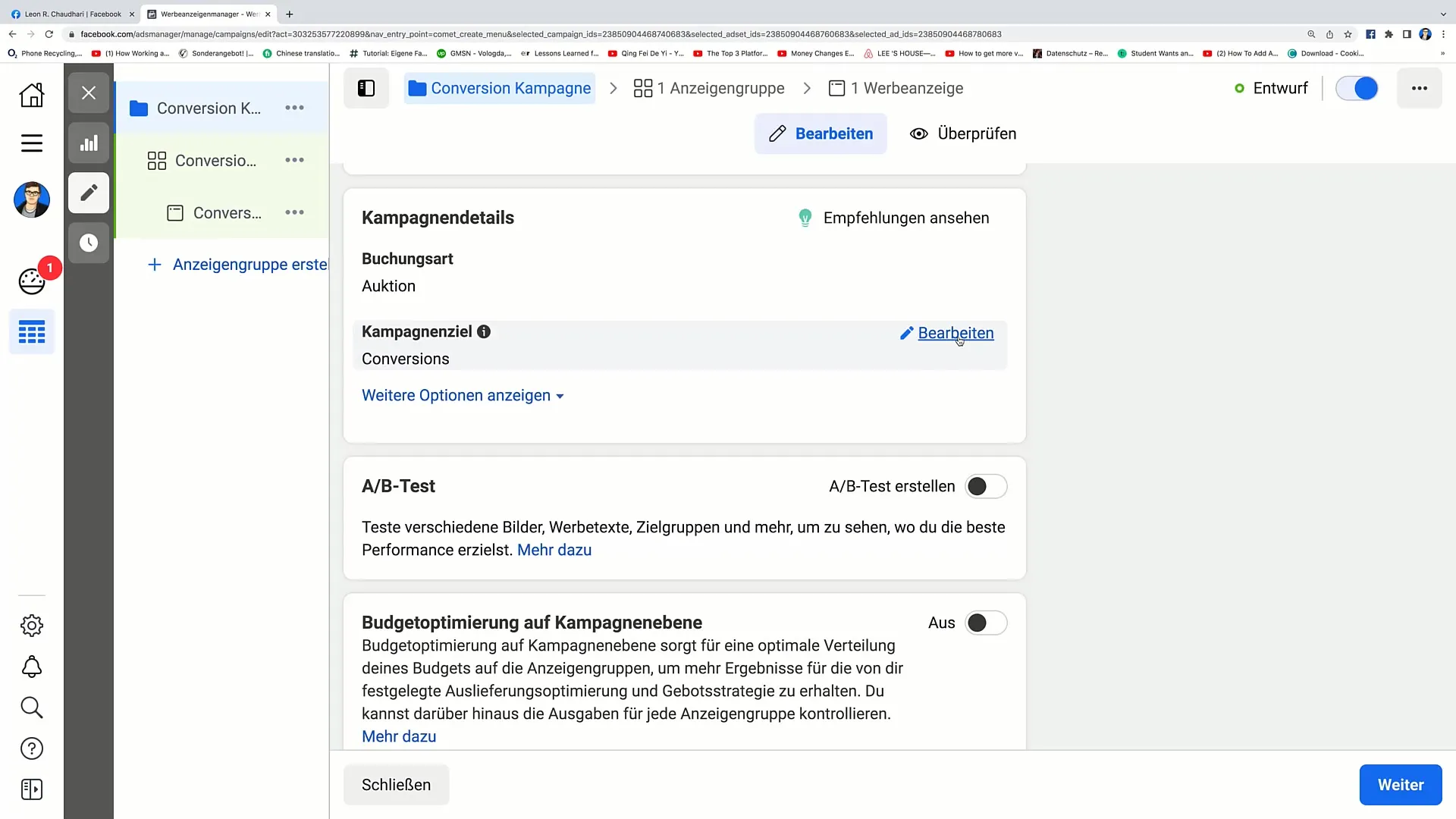The width and height of the screenshot is (1456, 819).
Task: Open the cookie-face icon with notification badge
Action: point(32,281)
